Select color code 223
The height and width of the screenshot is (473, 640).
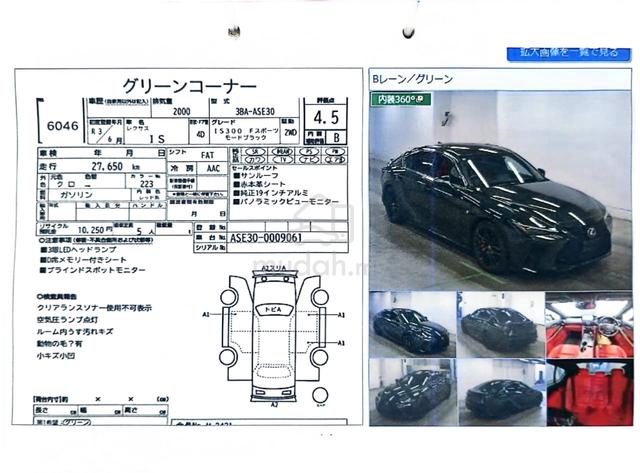click(147, 184)
